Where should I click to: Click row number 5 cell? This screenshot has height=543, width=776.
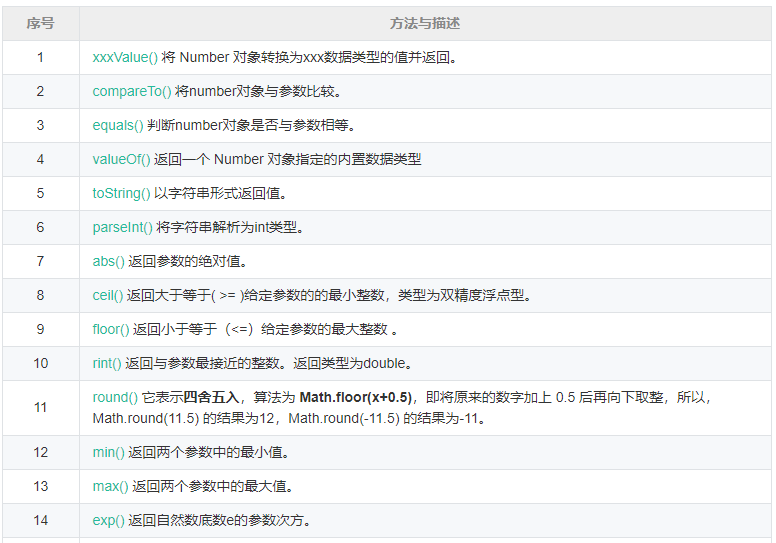(x=41, y=194)
